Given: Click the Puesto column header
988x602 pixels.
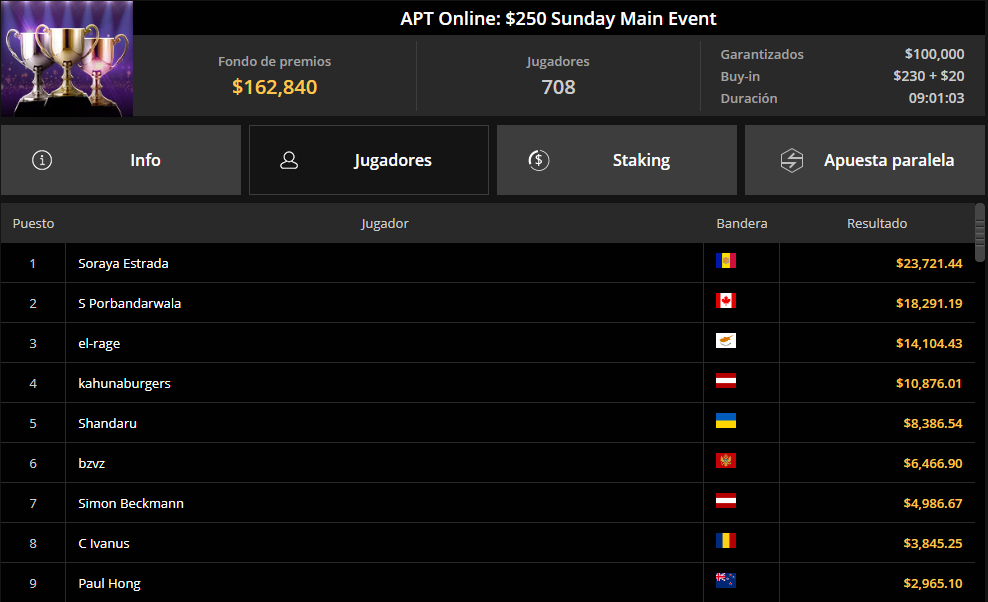Looking at the screenshot, I should tap(33, 223).
